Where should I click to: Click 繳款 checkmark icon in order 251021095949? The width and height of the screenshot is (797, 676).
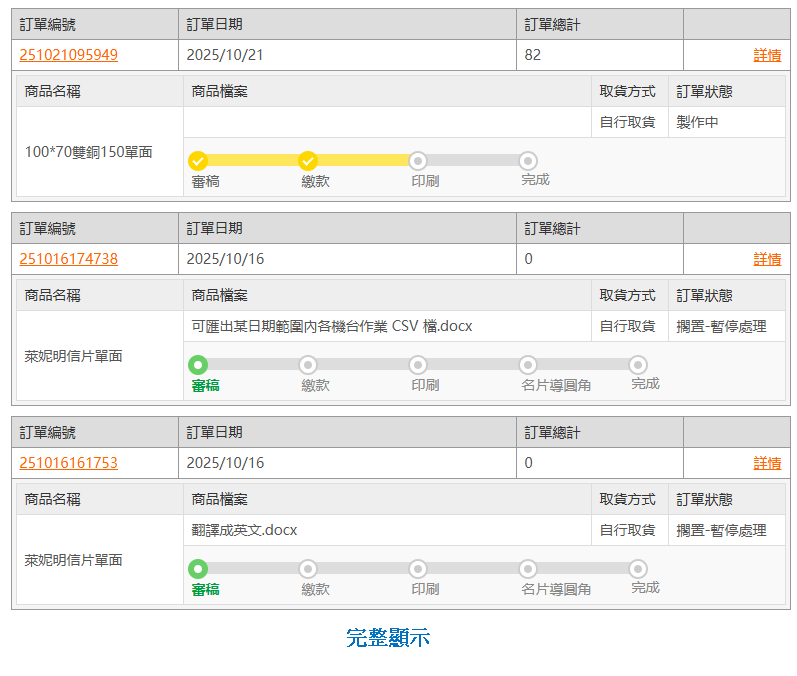point(308,161)
